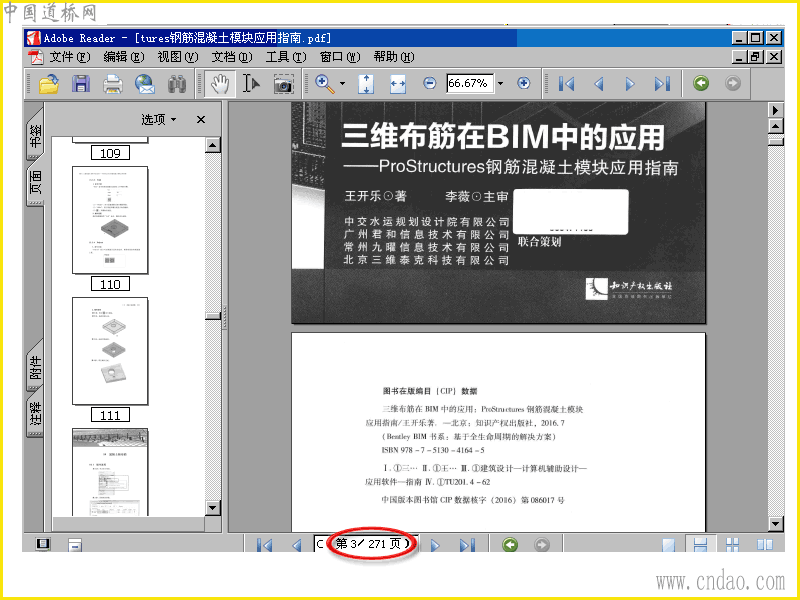The width and height of the screenshot is (800, 600).
Task: Select the partly visible thumbnail below 111
Action: point(110,472)
